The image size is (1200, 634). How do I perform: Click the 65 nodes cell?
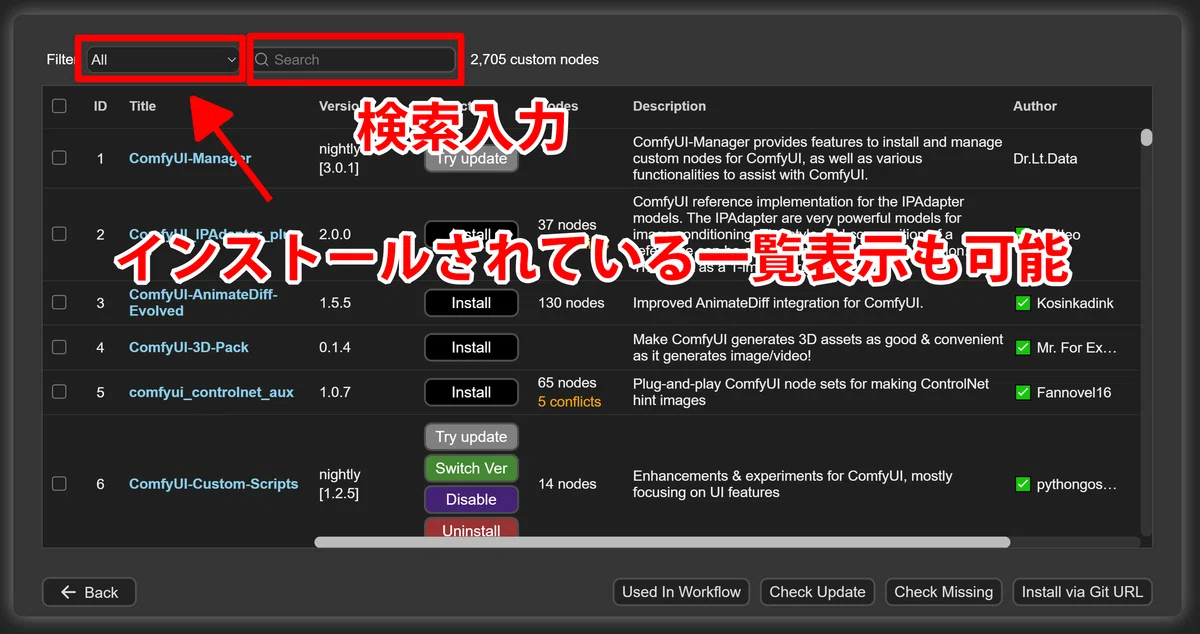click(x=567, y=383)
